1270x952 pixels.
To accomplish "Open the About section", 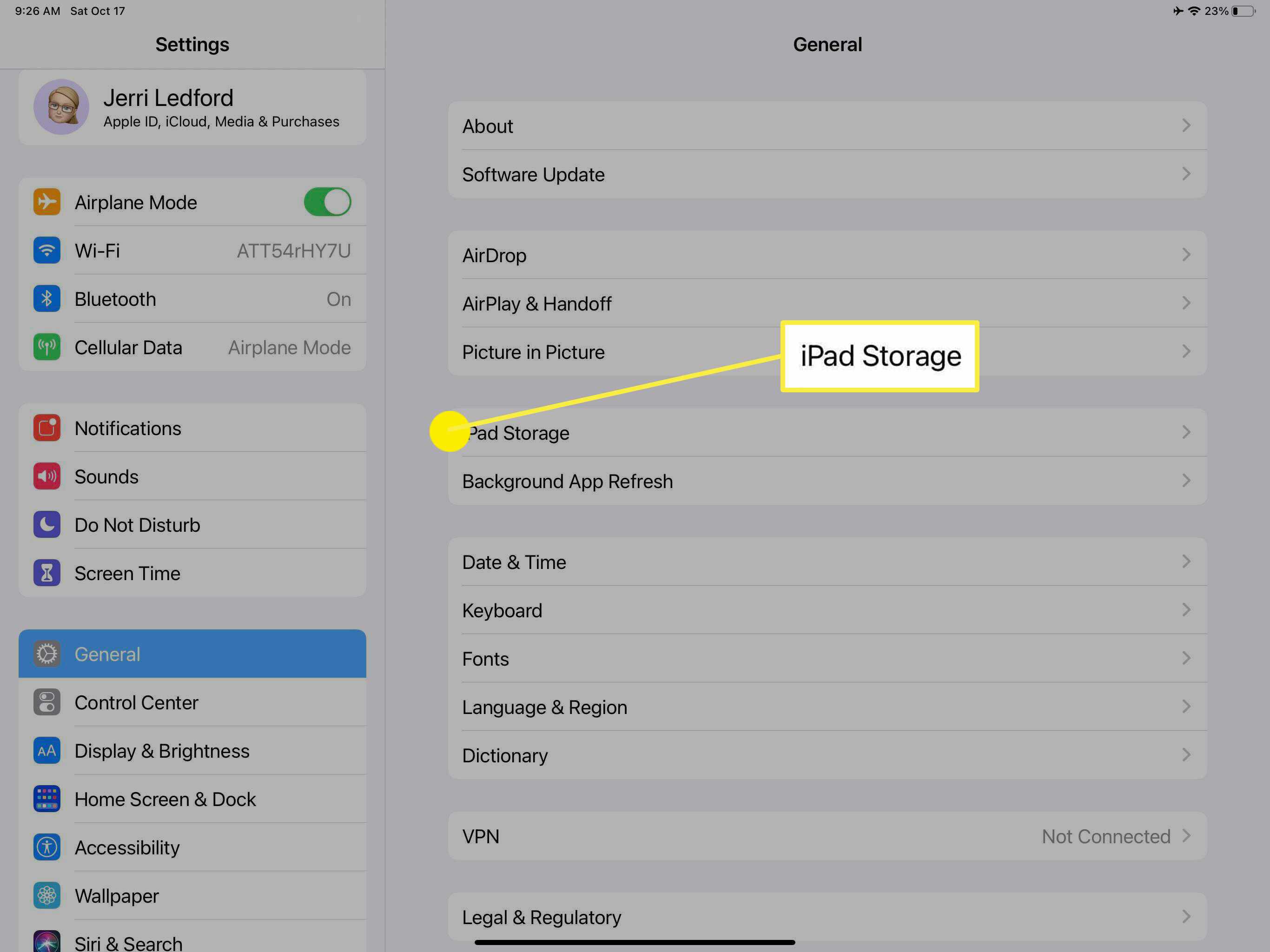I will (827, 126).
